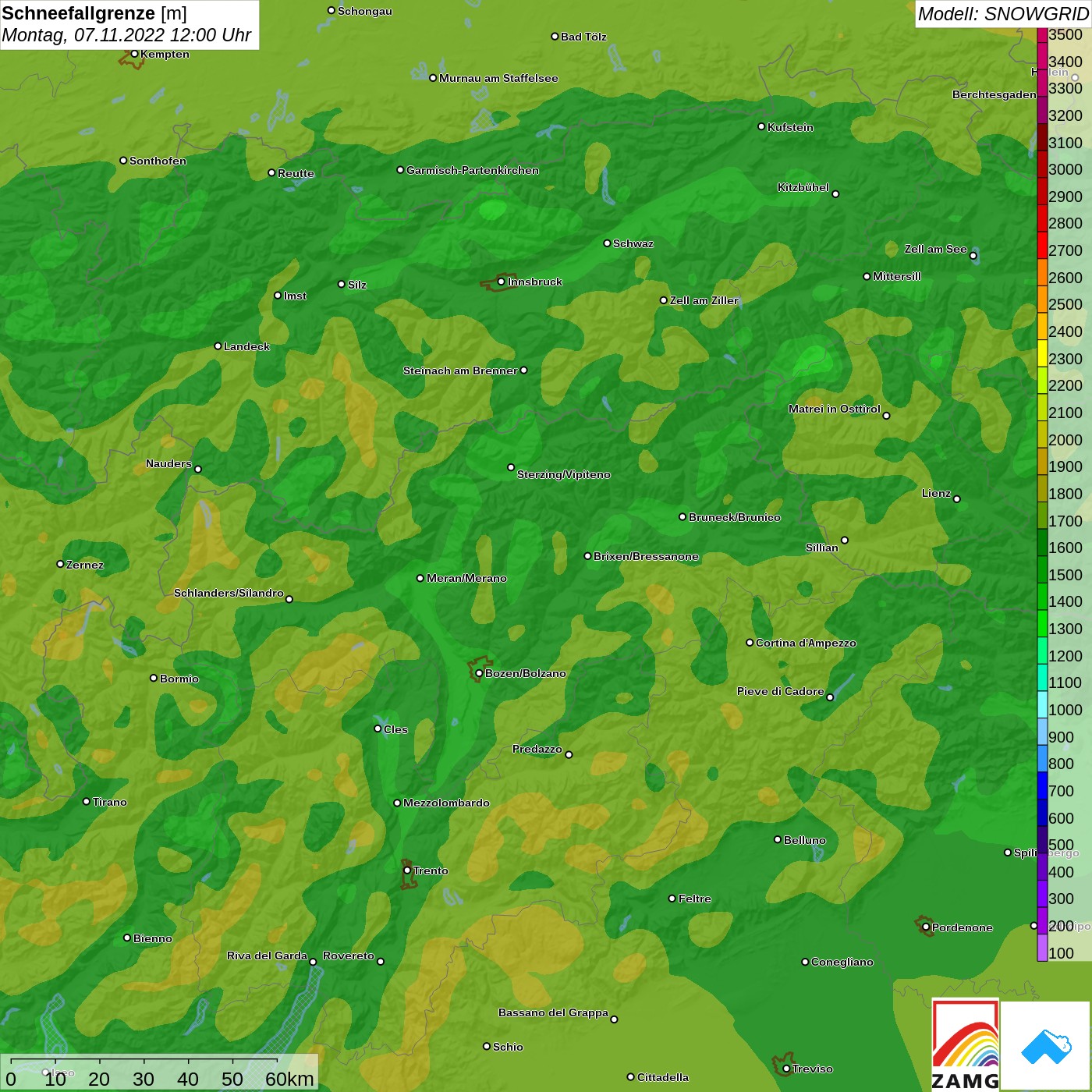Click the Sonthofen town label
The width and height of the screenshot is (1092, 1092).
tap(158, 161)
